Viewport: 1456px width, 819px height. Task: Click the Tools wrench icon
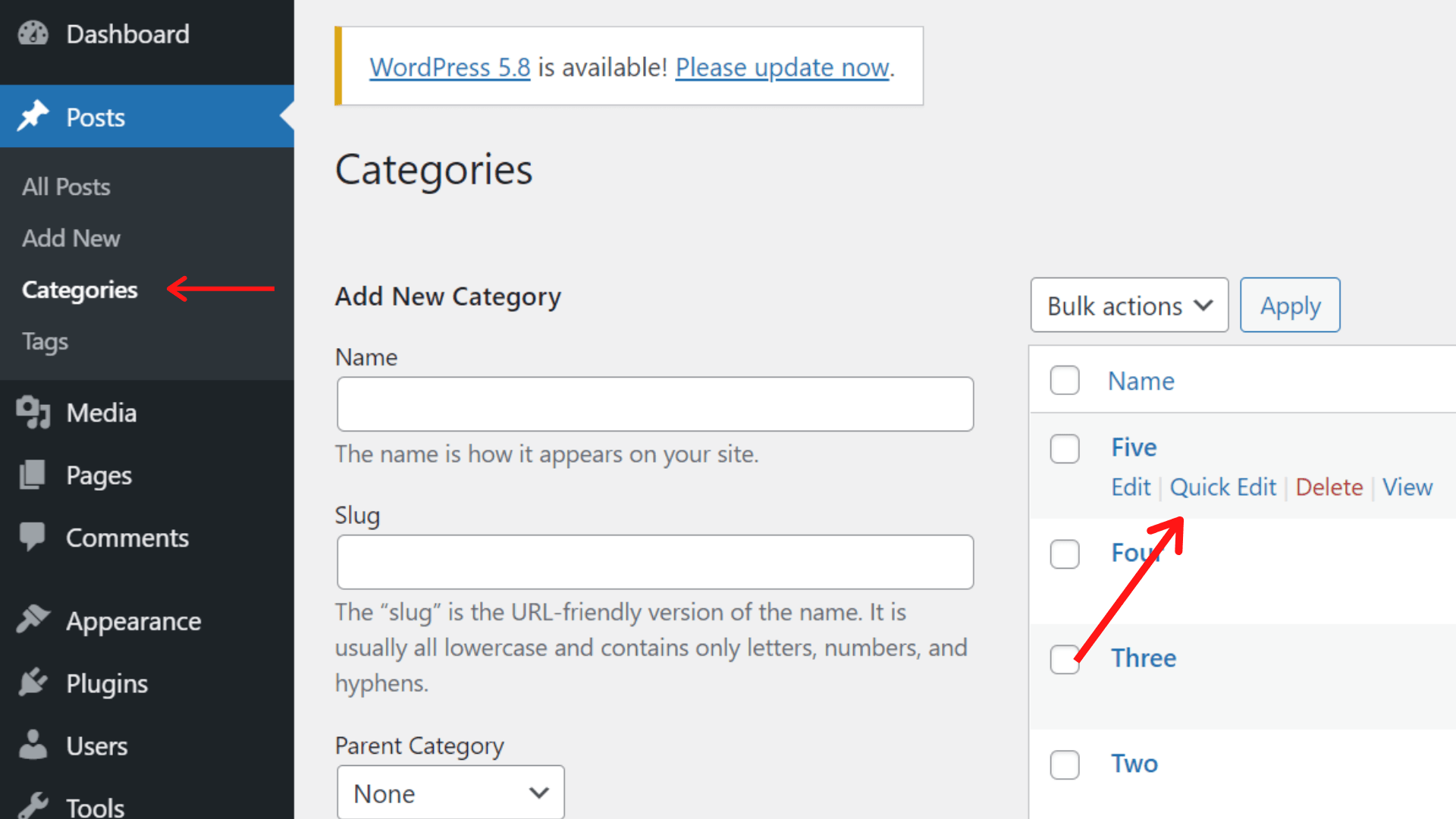pos(33,805)
